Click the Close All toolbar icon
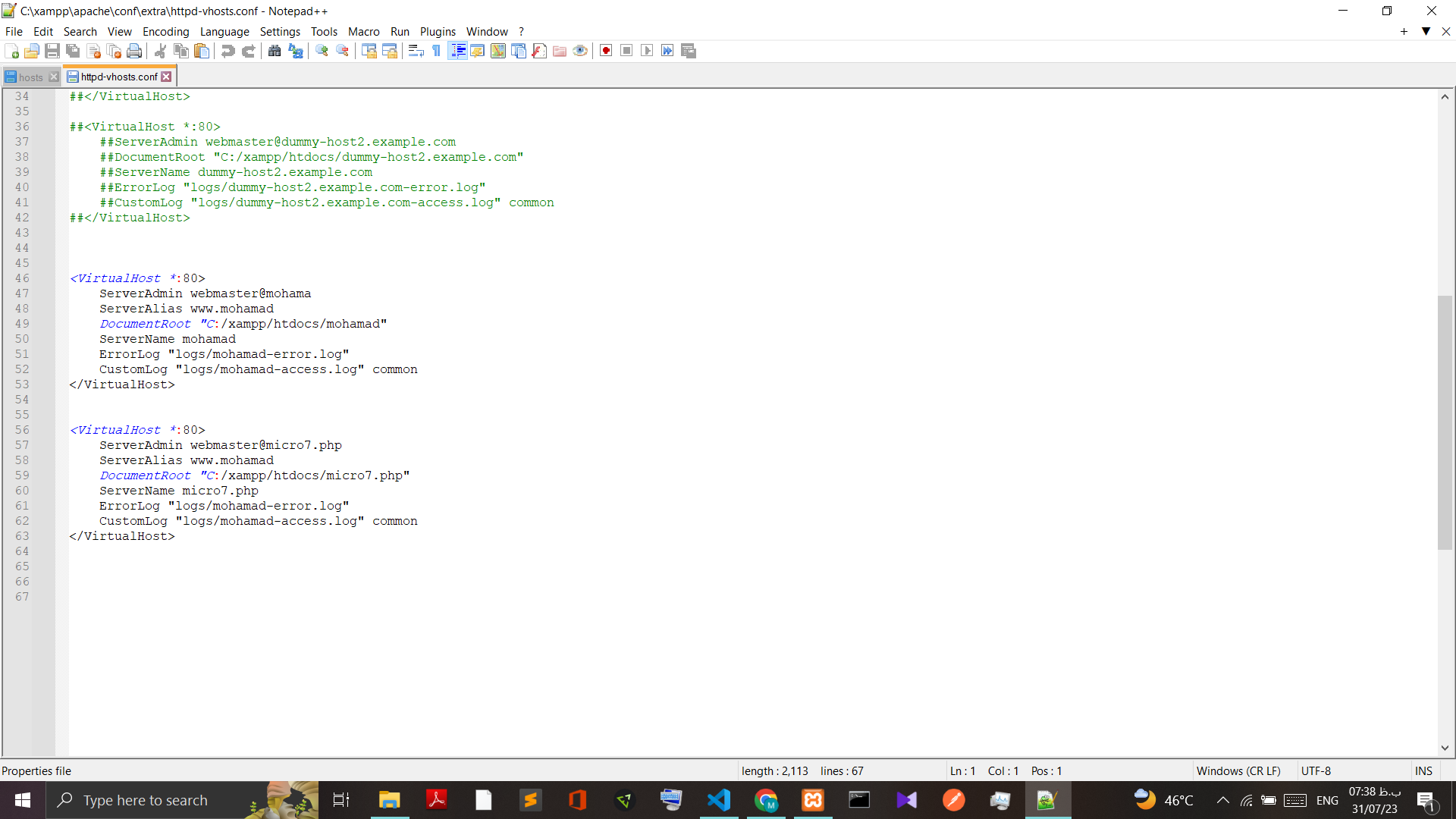This screenshot has height=819, width=1456. coord(114,51)
